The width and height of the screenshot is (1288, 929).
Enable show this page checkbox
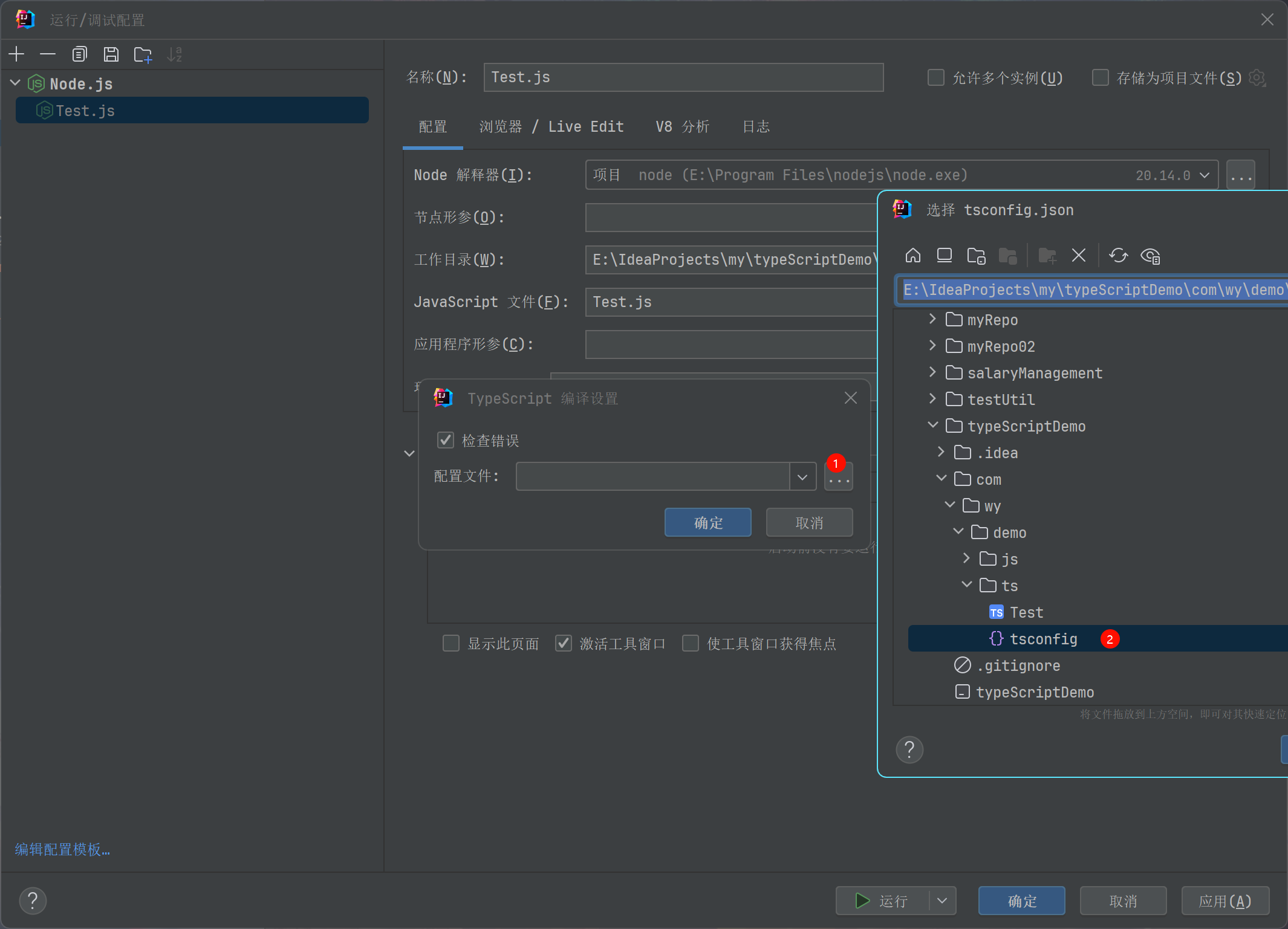(451, 643)
